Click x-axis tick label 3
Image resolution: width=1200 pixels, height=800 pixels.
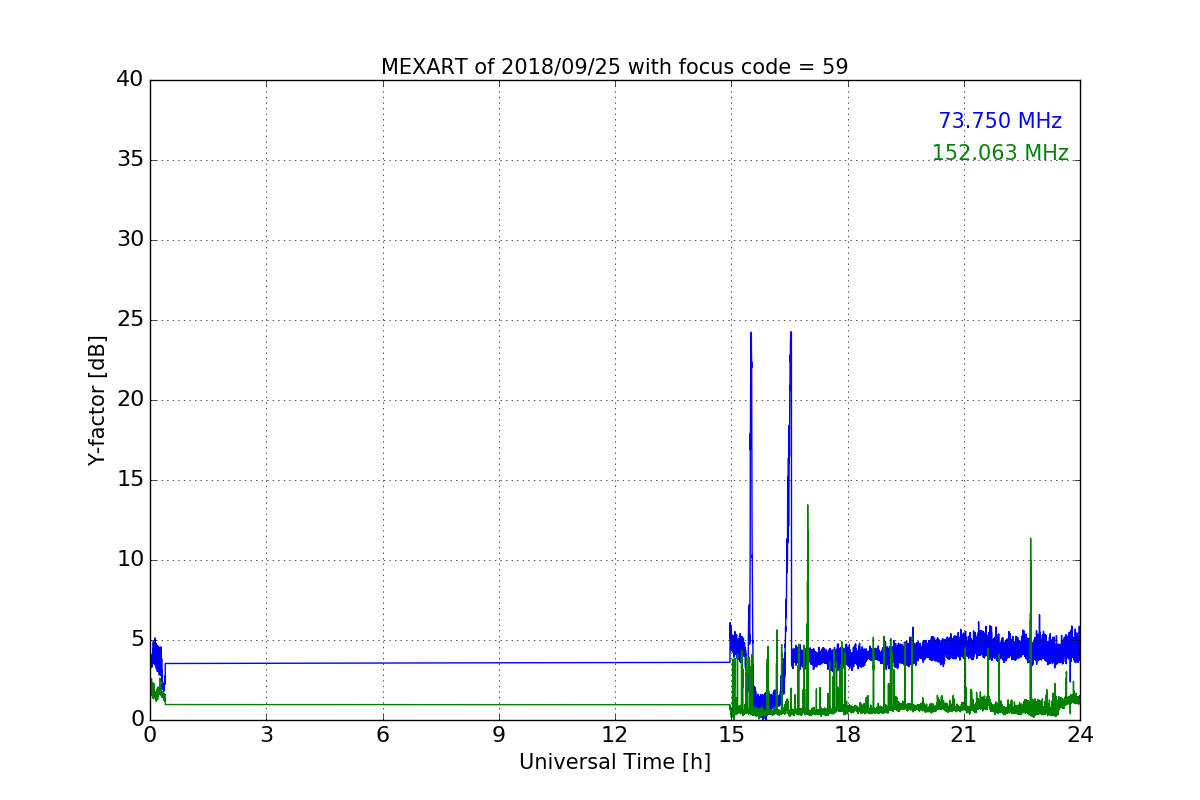tap(266, 734)
